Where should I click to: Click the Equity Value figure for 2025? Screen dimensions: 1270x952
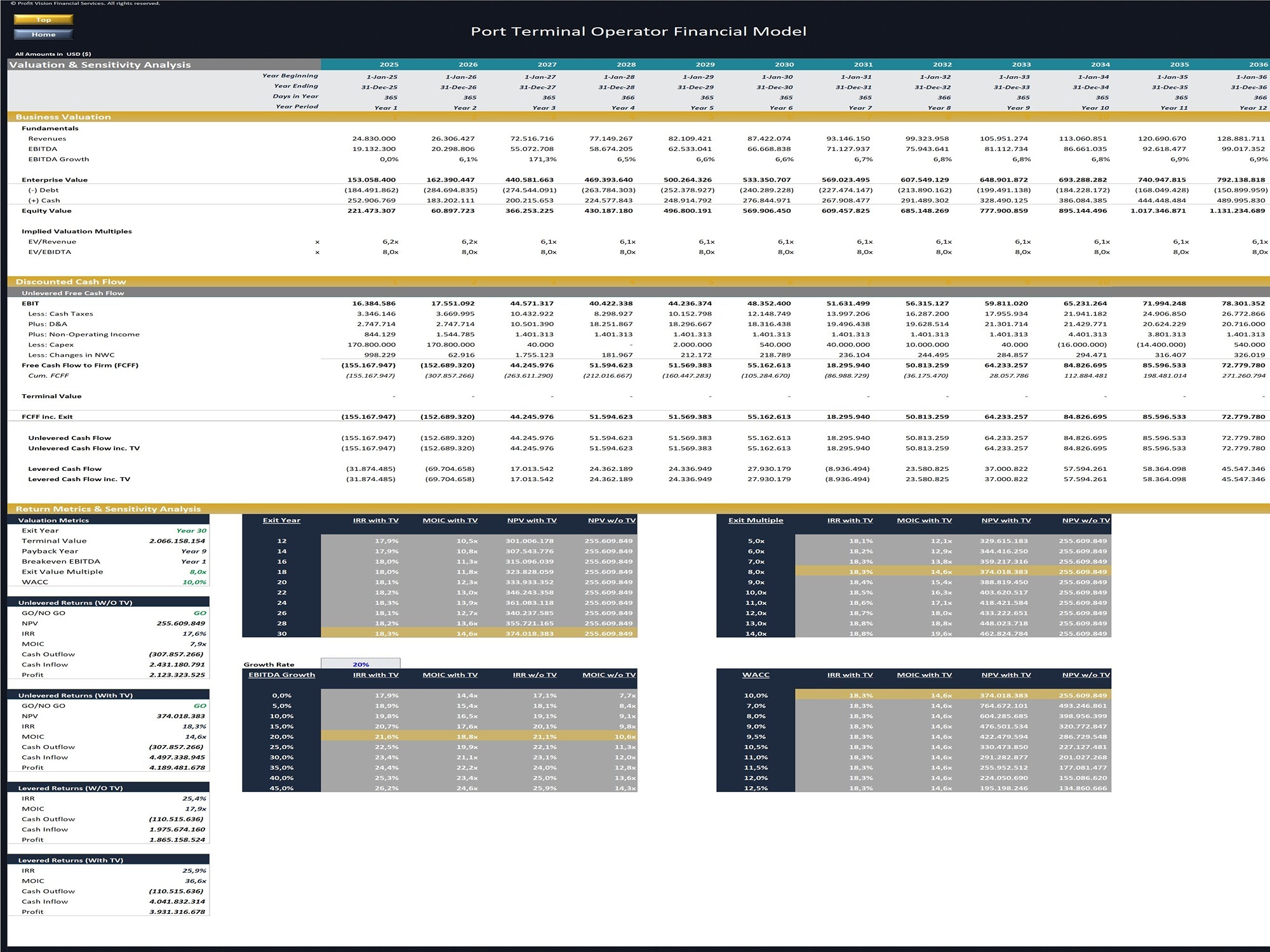[x=375, y=210]
